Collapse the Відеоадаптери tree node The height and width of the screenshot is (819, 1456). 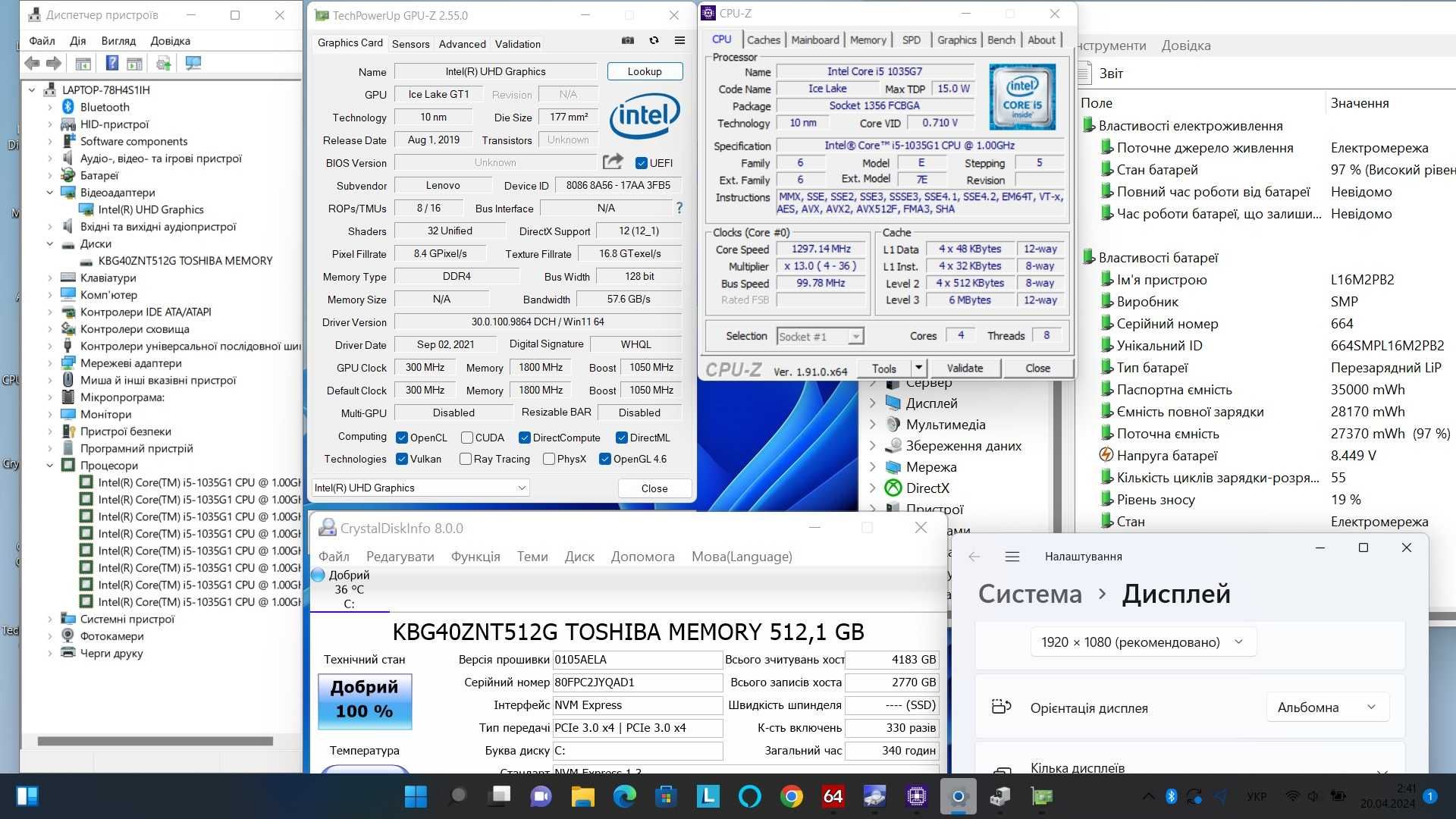(50, 193)
